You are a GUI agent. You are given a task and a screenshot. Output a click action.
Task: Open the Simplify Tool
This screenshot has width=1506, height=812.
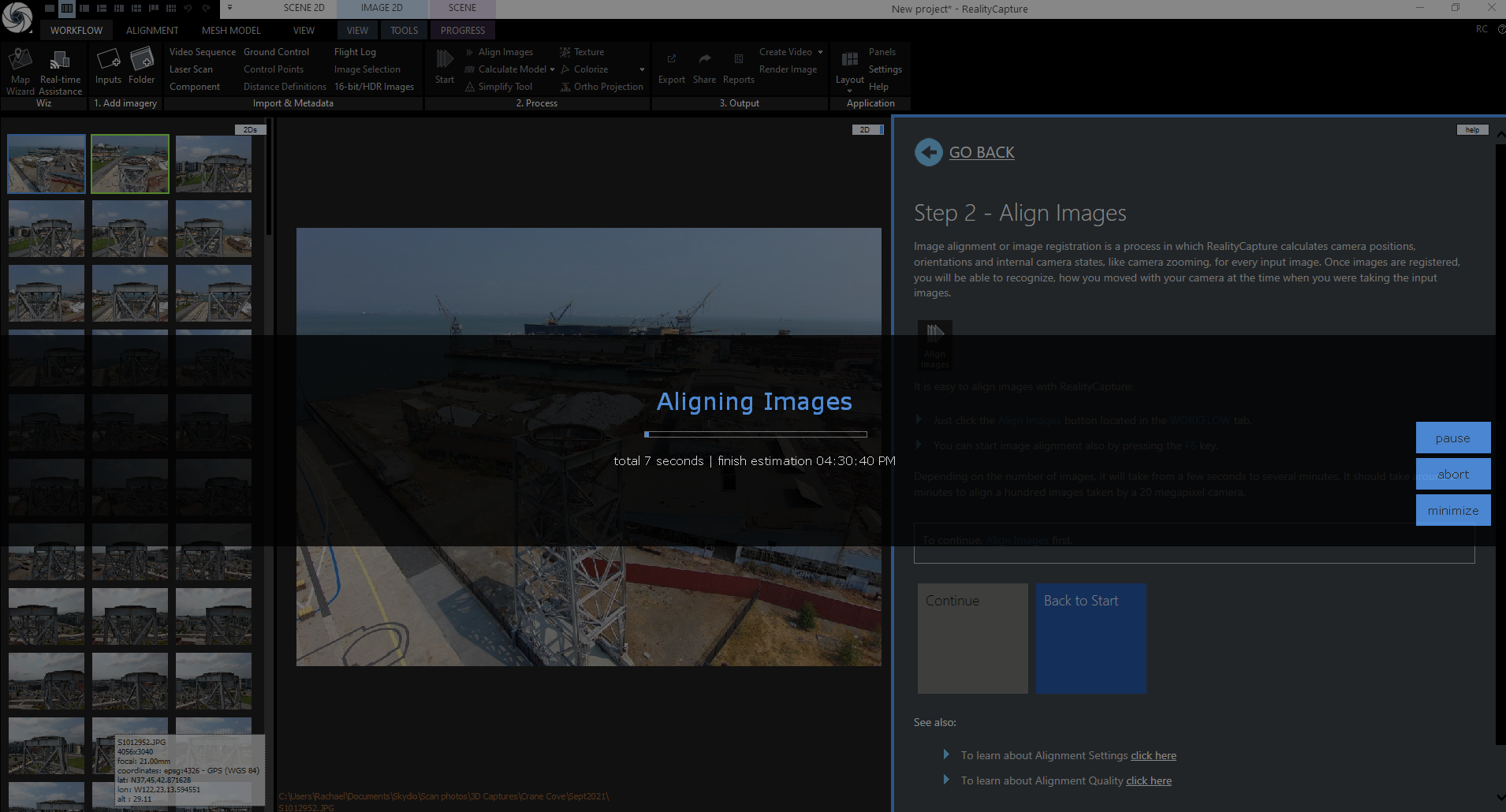click(498, 87)
